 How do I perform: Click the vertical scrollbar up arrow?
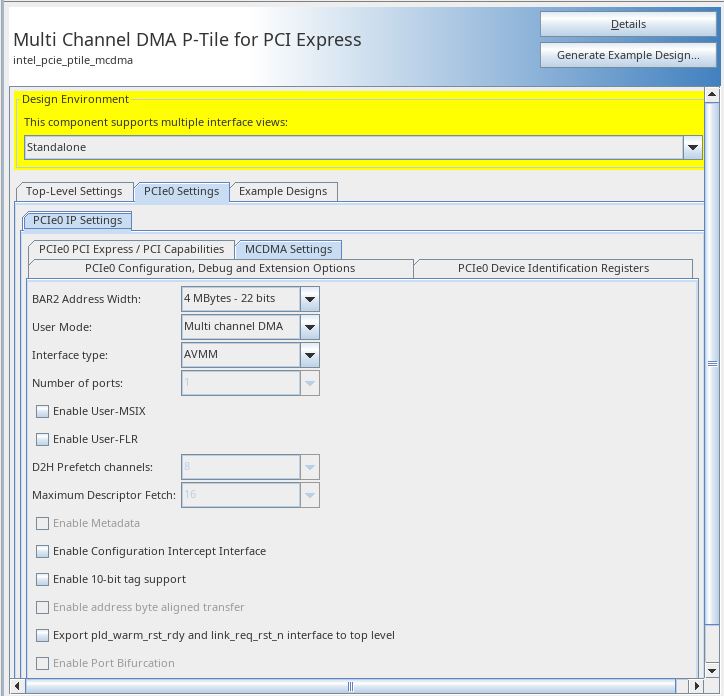coord(713,96)
